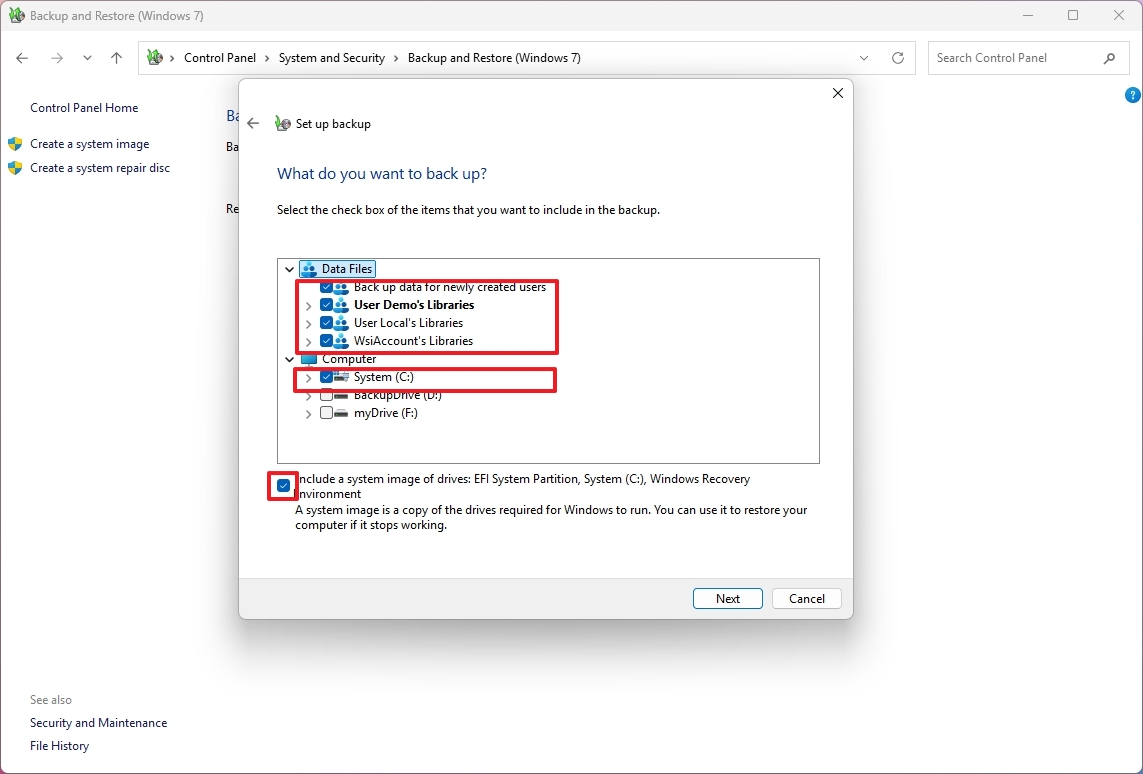Select myDrive (F:) label
The height and width of the screenshot is (774, 1143).
pos(386,413)
